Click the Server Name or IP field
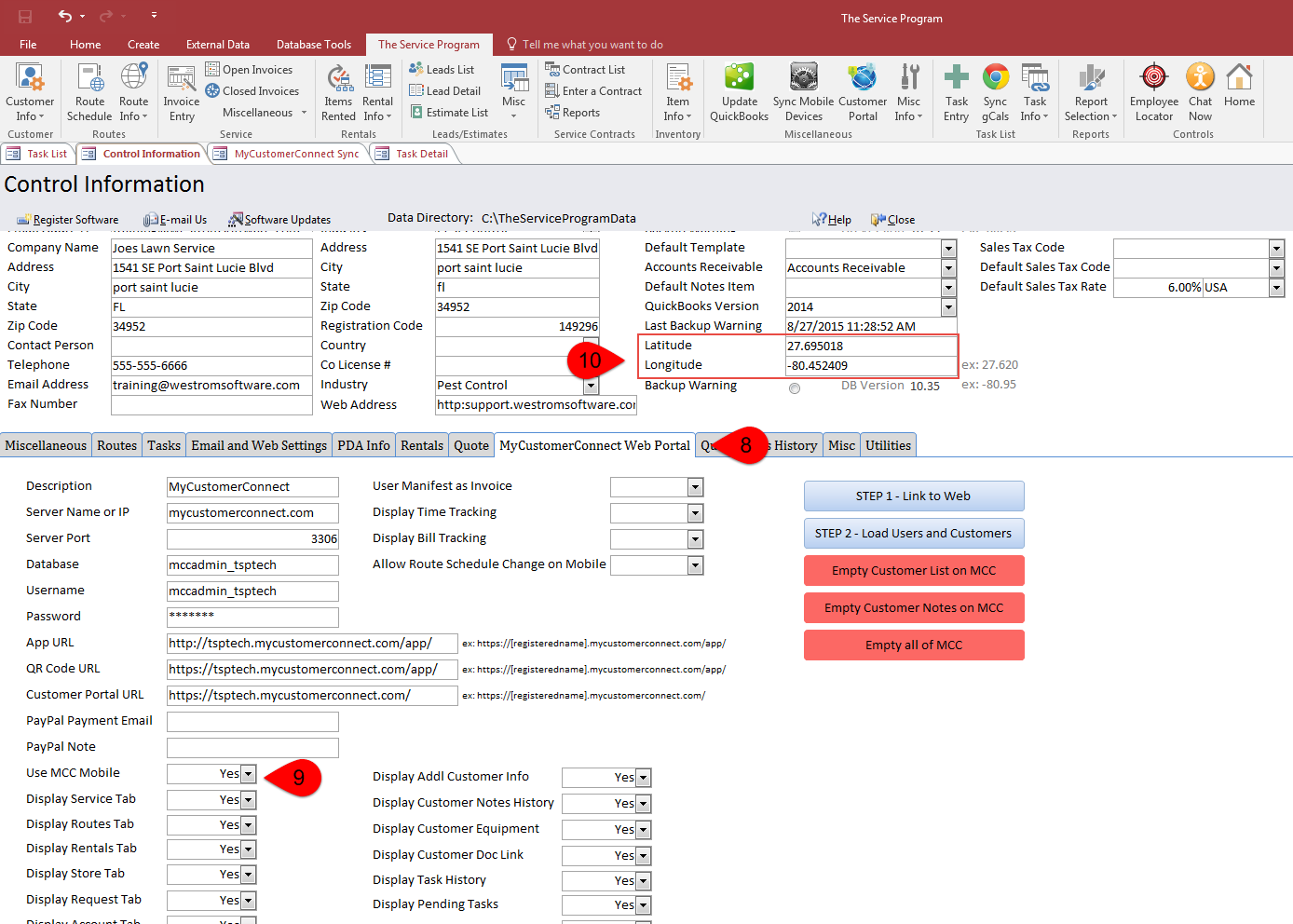The width and height of the screenshot is (1293, 924). (x=252, y=513)
